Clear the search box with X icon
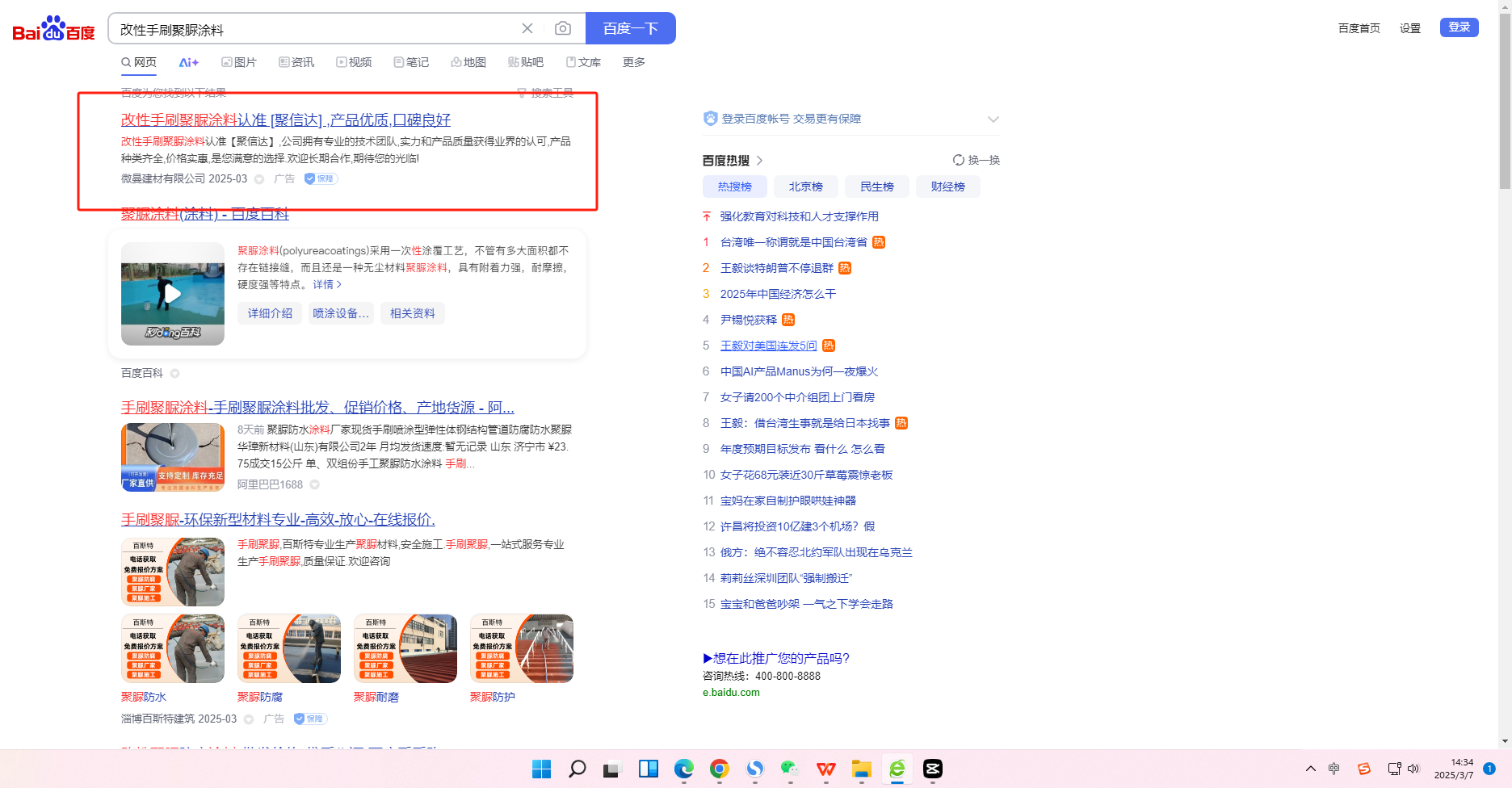This screenshot has height=788, width=1512. pyautogui.click(x=527, y=29)
